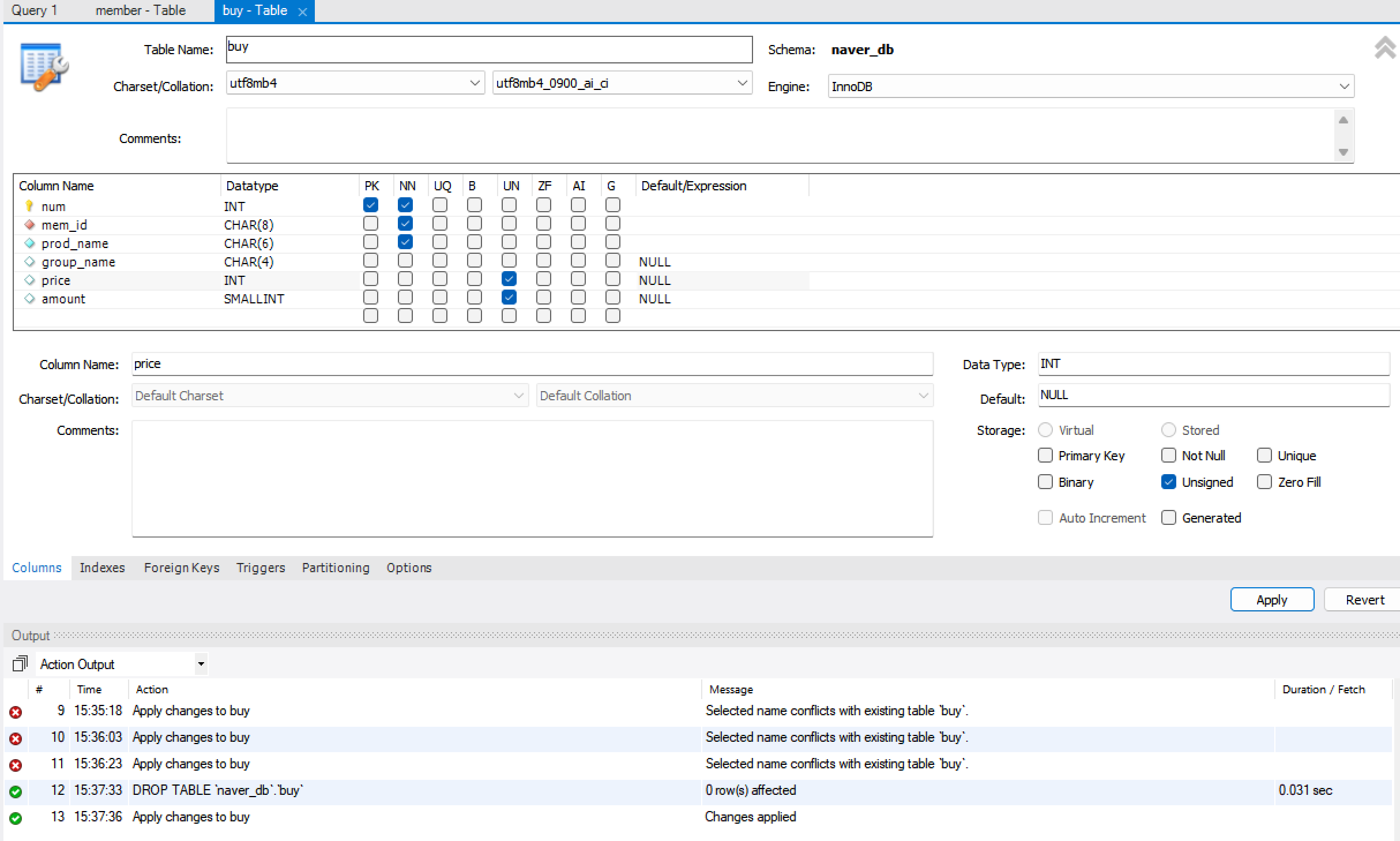This screenshot has height=841, width=1400.
Task: Enable the Not Null checkbox
Action: coord(1168,456)
